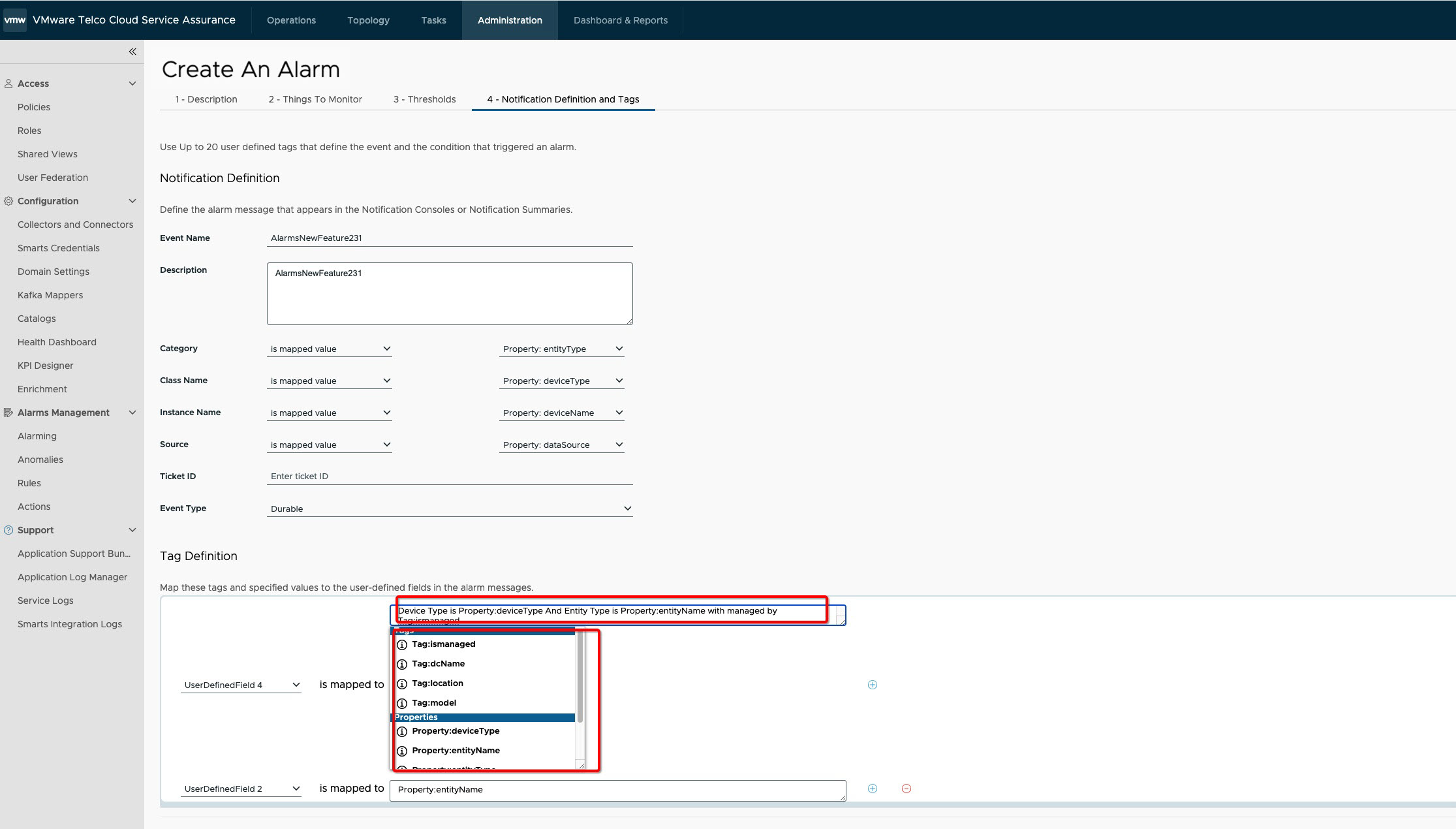This screenshot has width=1456, height=829.
Task: Click the info icon next to Property:entityName
Action: coord(402,750)
